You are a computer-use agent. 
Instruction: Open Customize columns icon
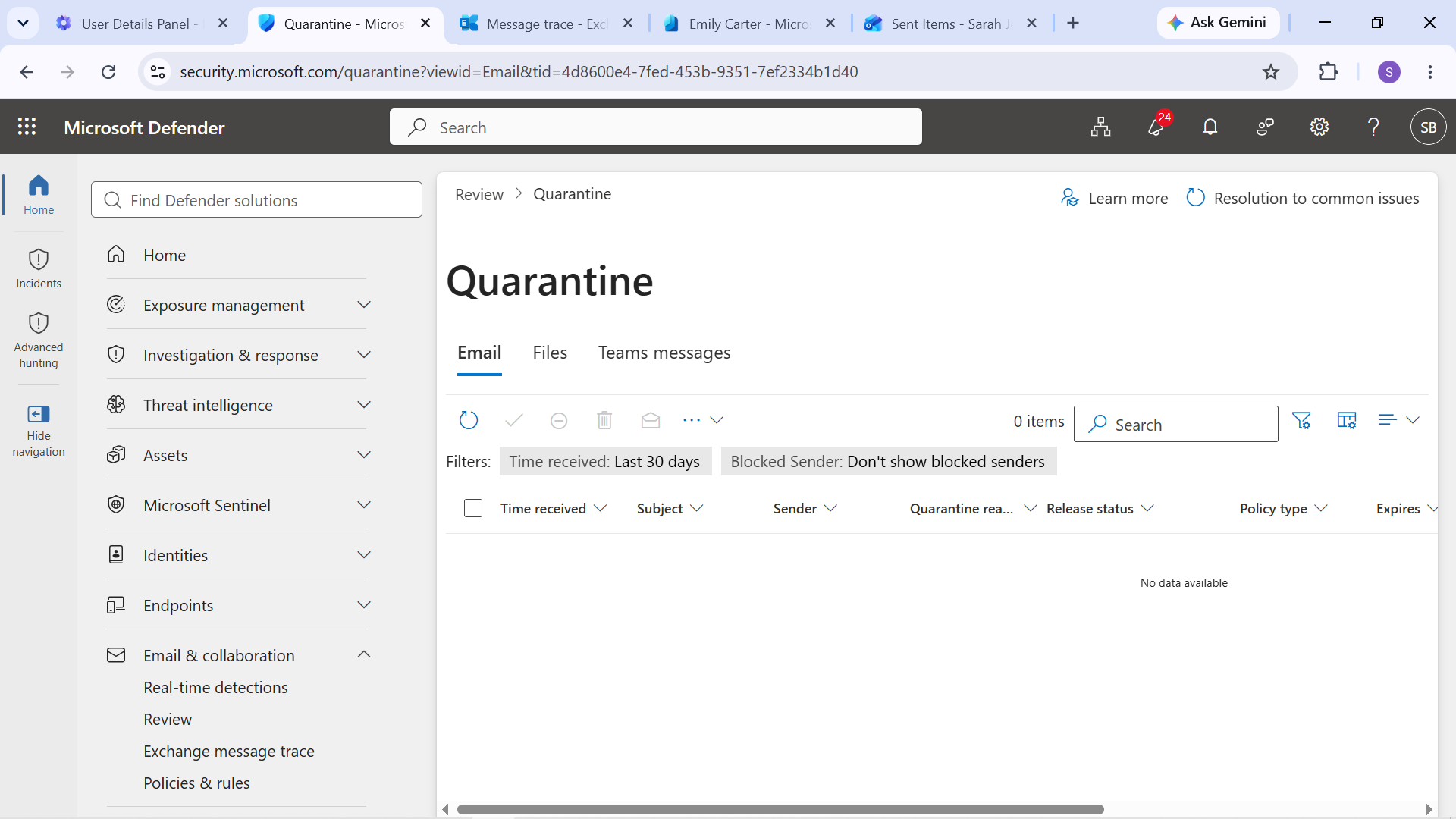pos(1347,420)
